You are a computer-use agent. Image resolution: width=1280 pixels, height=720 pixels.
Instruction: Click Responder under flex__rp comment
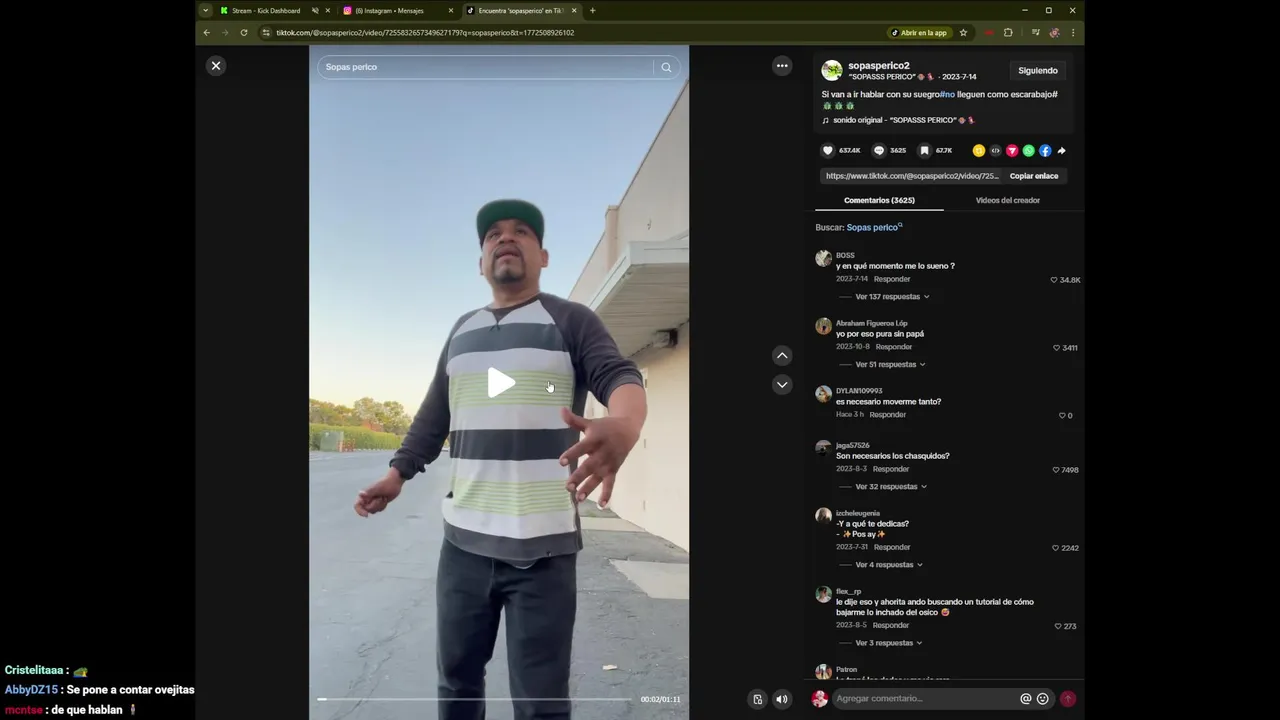pos(891,625)
